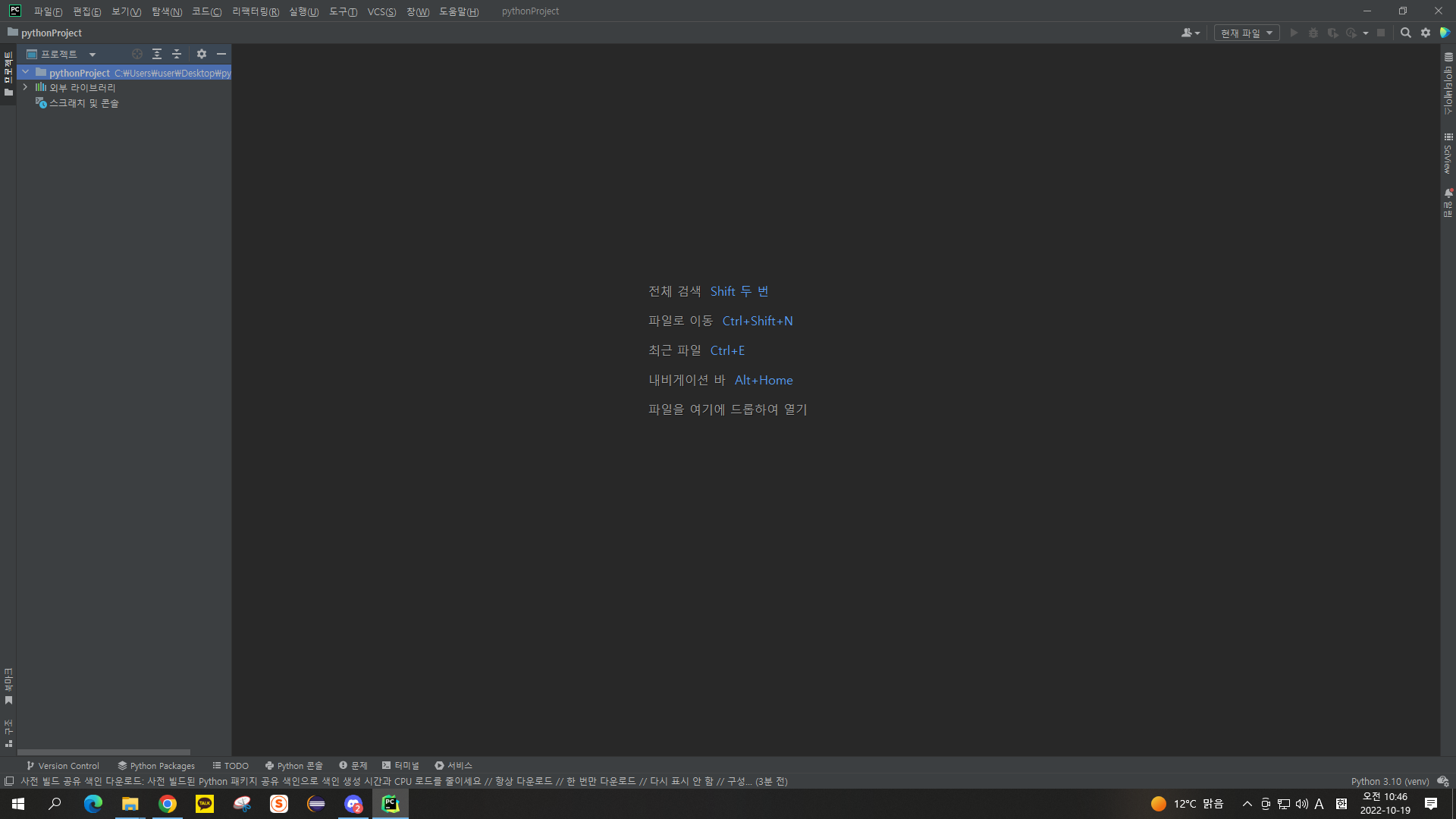Click the volume icon in the system tray
Viewport: 1456px width, 819px height.
click(x=1302, y=804)
